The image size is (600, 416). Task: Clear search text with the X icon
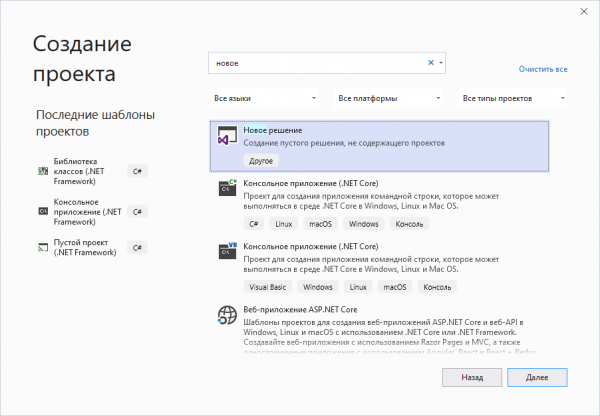pos(431,62)
